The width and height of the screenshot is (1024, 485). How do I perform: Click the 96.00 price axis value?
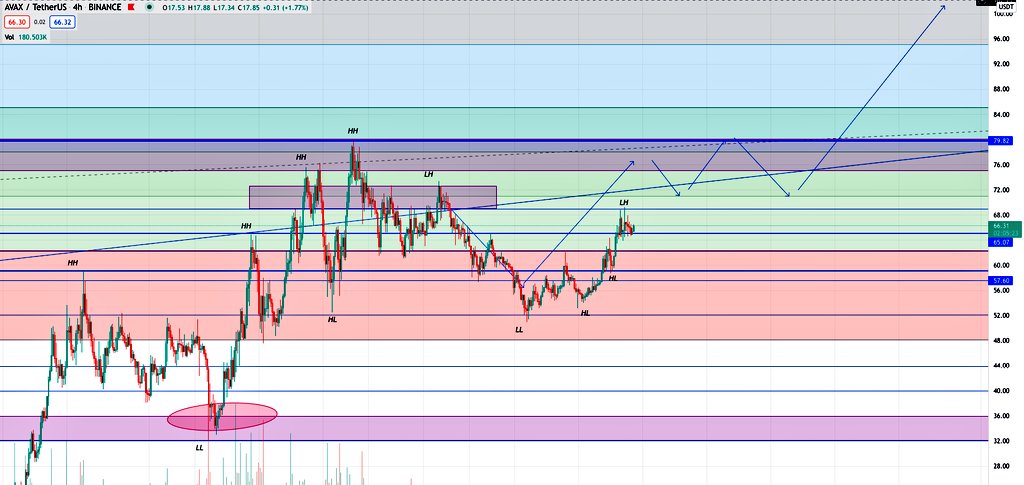coord(1002,39)
